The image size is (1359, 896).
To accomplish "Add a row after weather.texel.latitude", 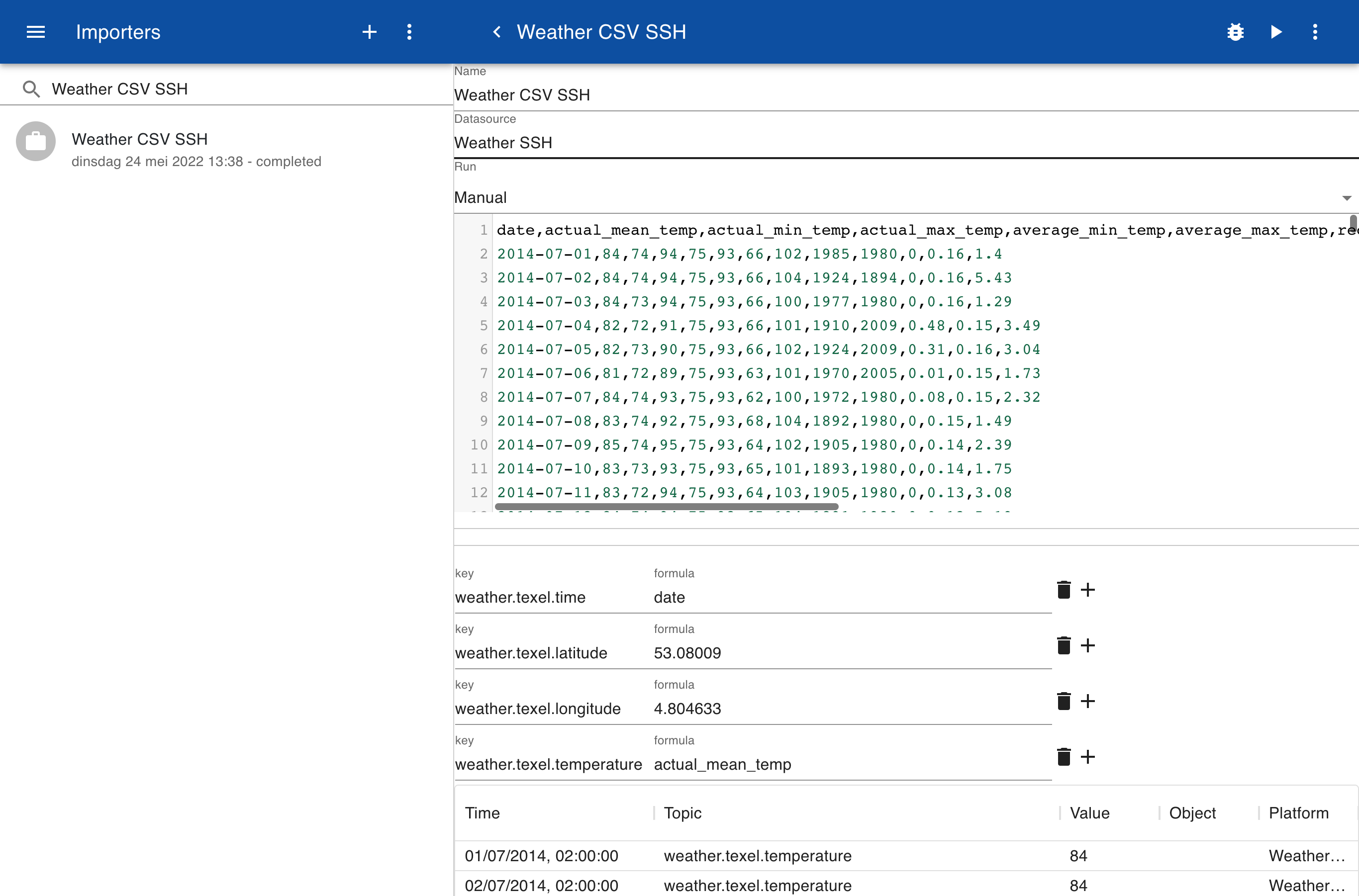I will (x=1088, y=646).
